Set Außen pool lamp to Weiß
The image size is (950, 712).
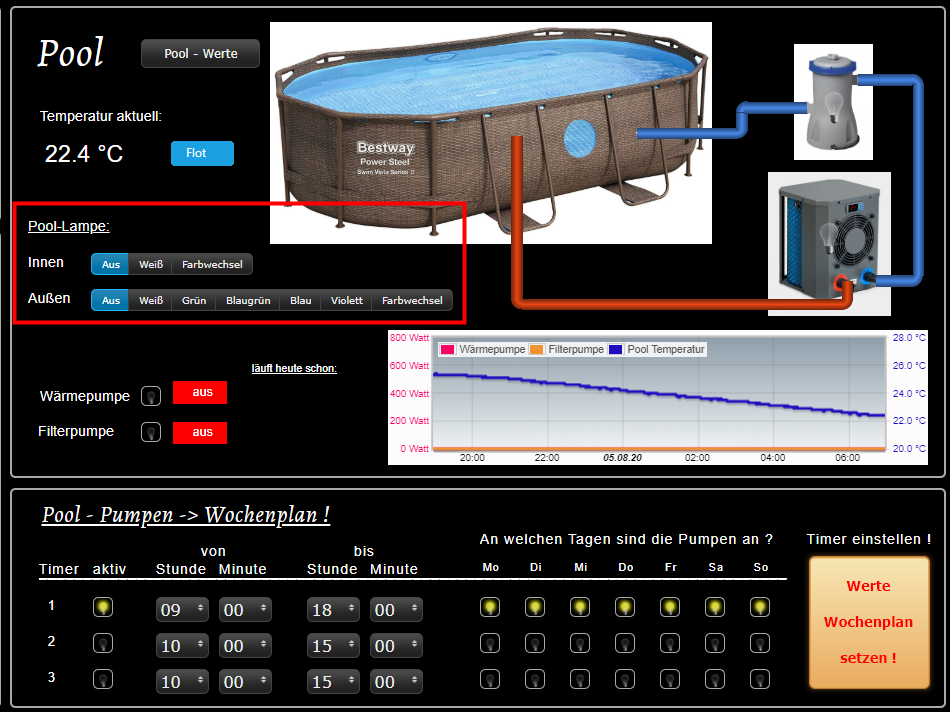pos(151,300)
